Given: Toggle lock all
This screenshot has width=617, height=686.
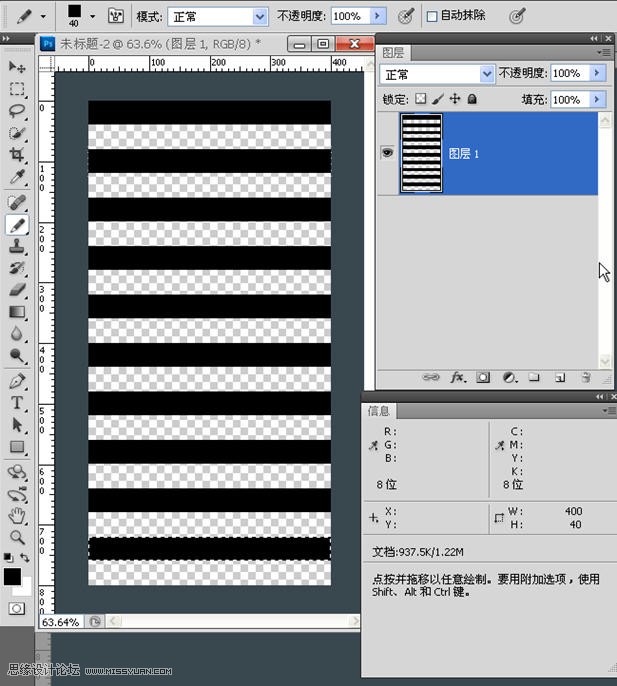Looking at the screenshot, I should 472,99.
